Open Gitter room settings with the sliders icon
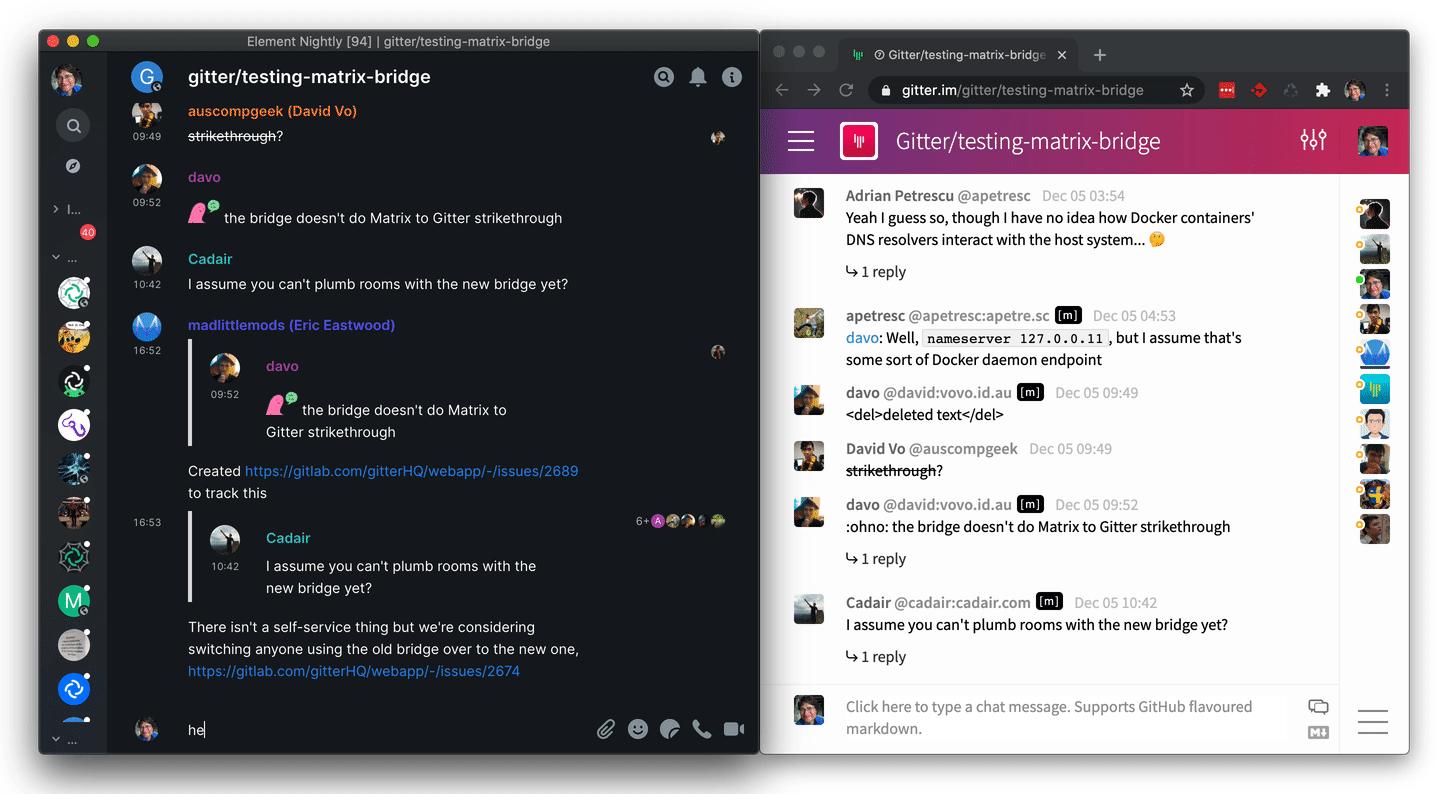 tap(1313, 141)
